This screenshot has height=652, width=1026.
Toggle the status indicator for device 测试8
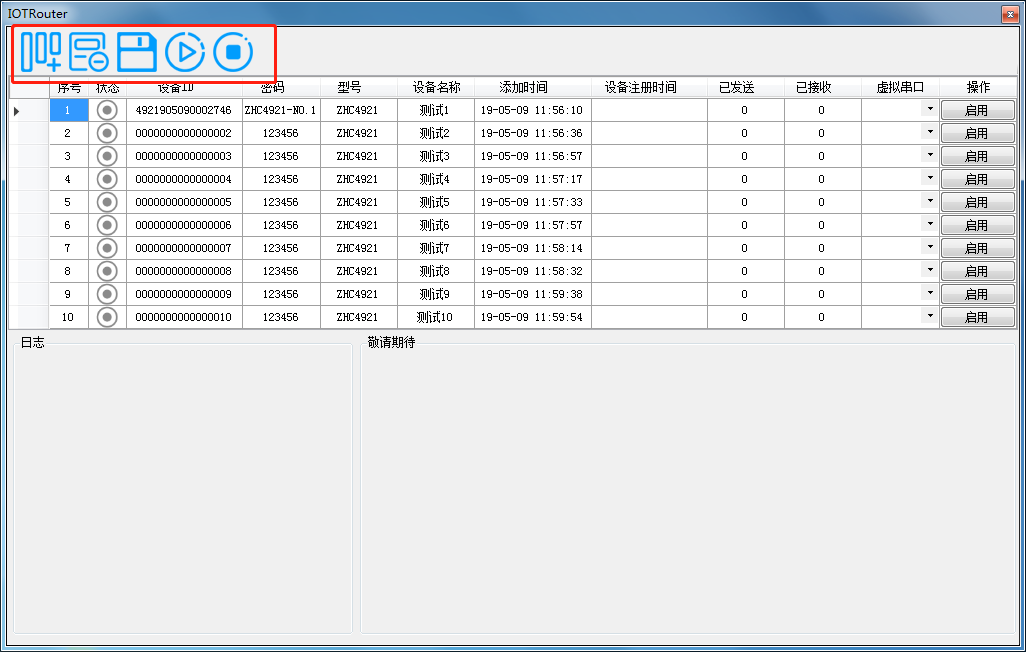click(107, 271)
